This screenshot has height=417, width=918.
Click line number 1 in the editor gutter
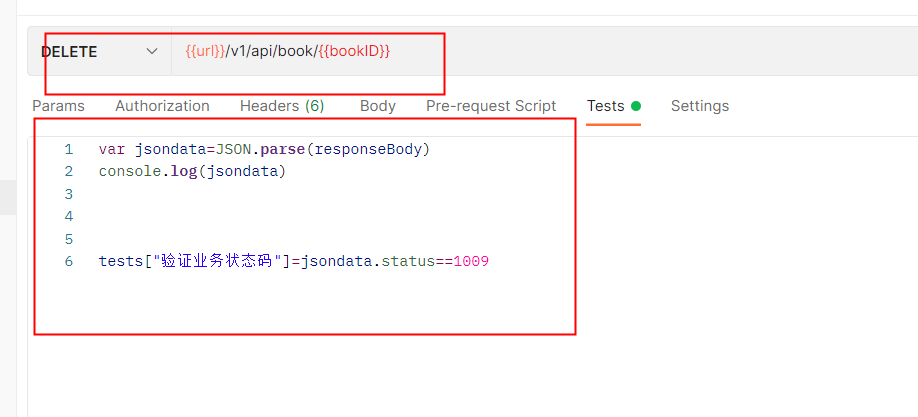point(69,149)
